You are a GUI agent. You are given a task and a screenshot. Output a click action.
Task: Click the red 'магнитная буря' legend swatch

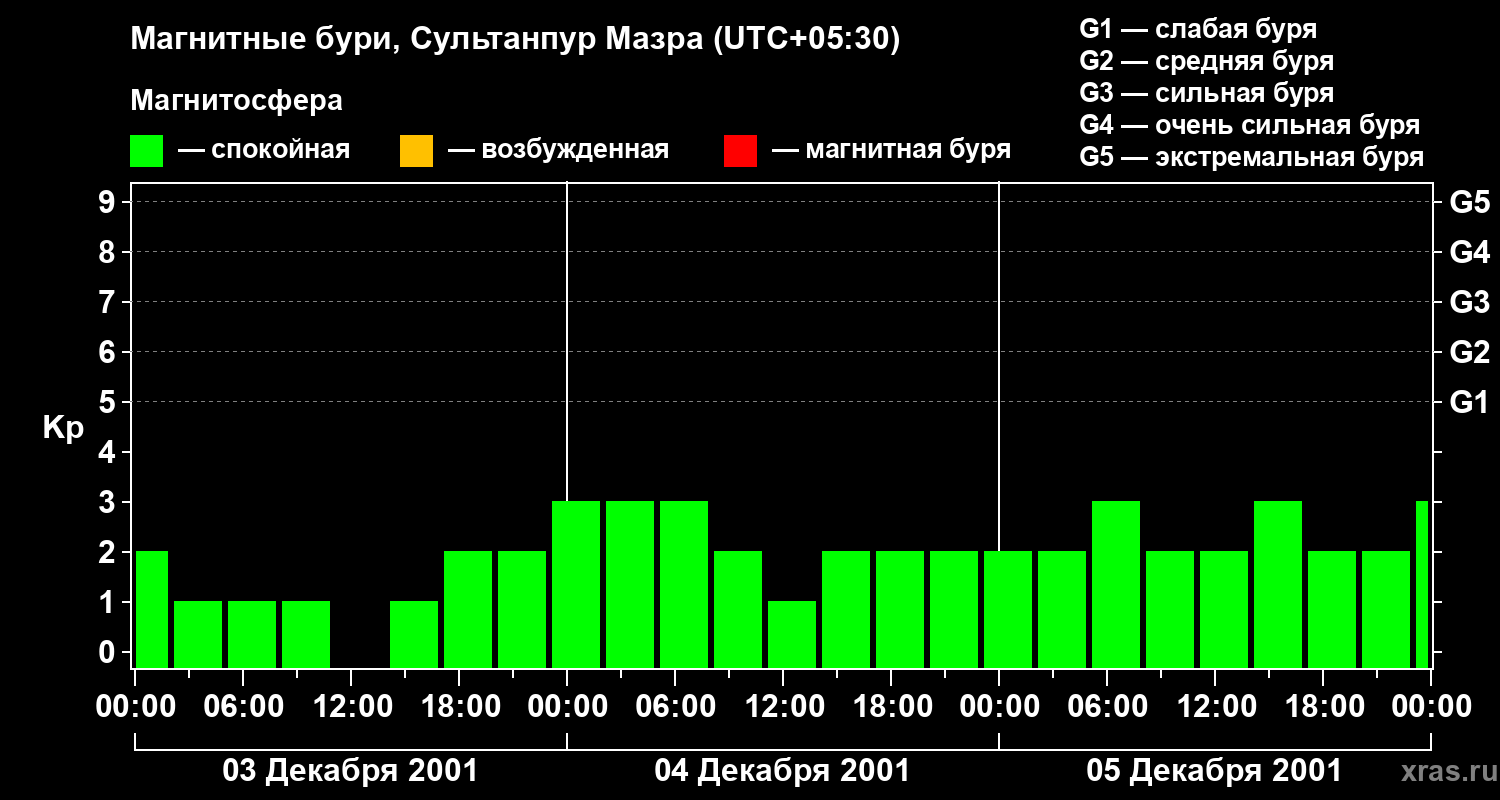click(x=740, y=151)
